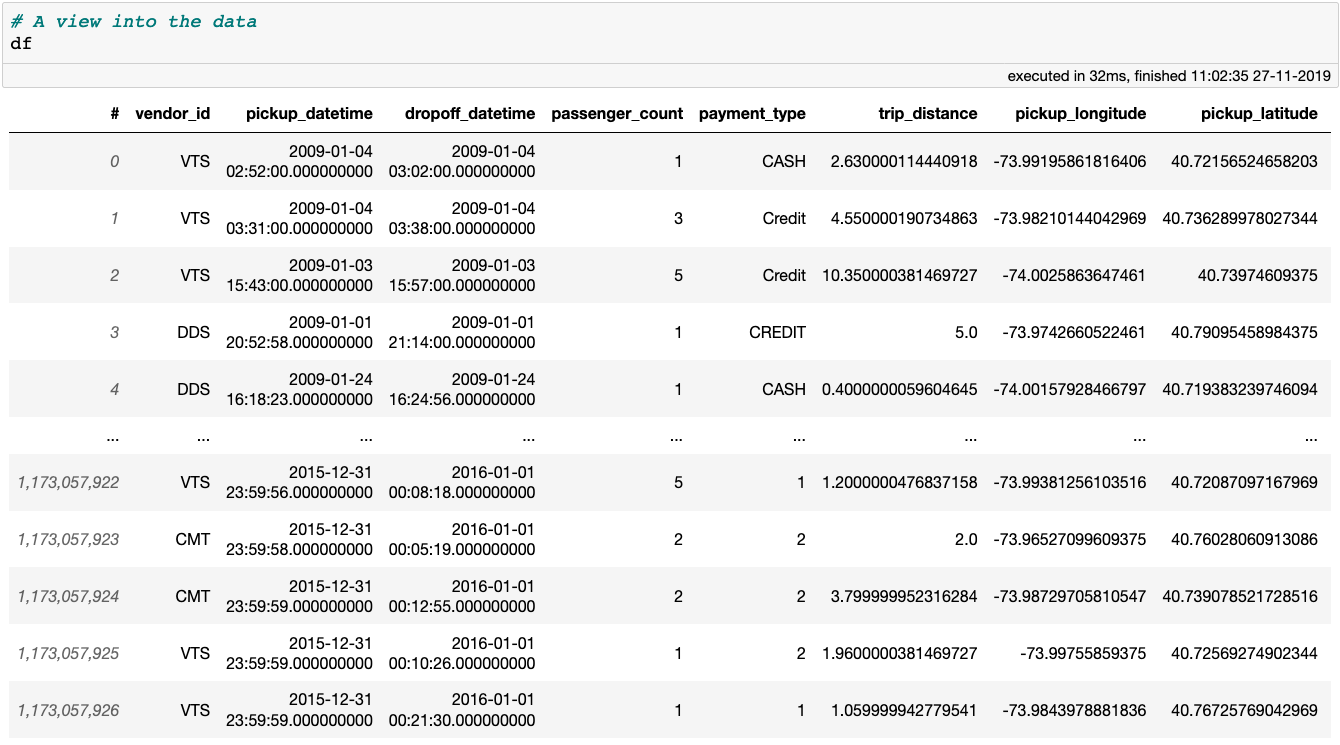
Task: Click dropoff time 2016-01-01 00:12:55
Action: pos(462,596)
